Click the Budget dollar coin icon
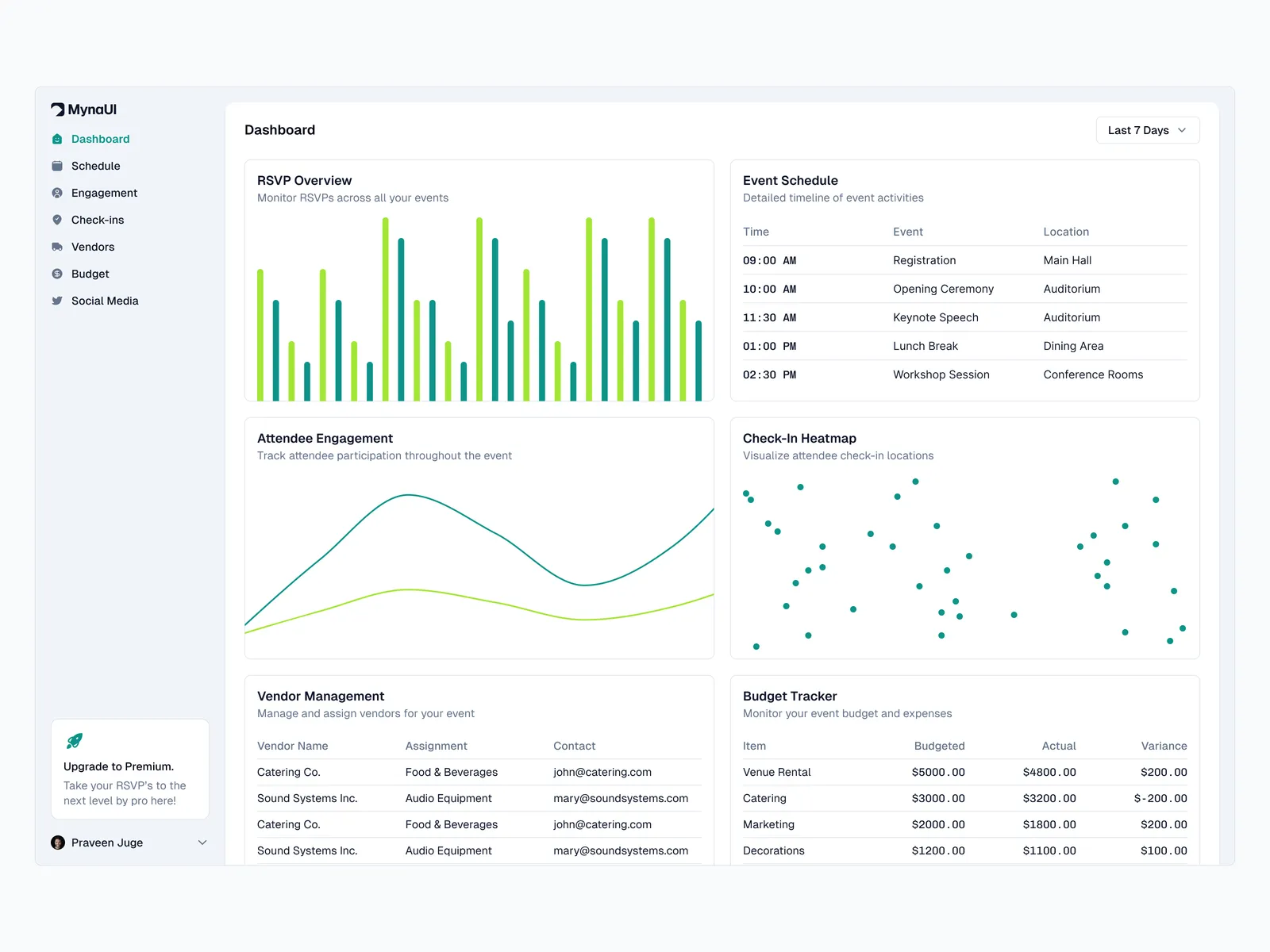Viewport: 1270px width, 952px height. (x=57, y=274)
